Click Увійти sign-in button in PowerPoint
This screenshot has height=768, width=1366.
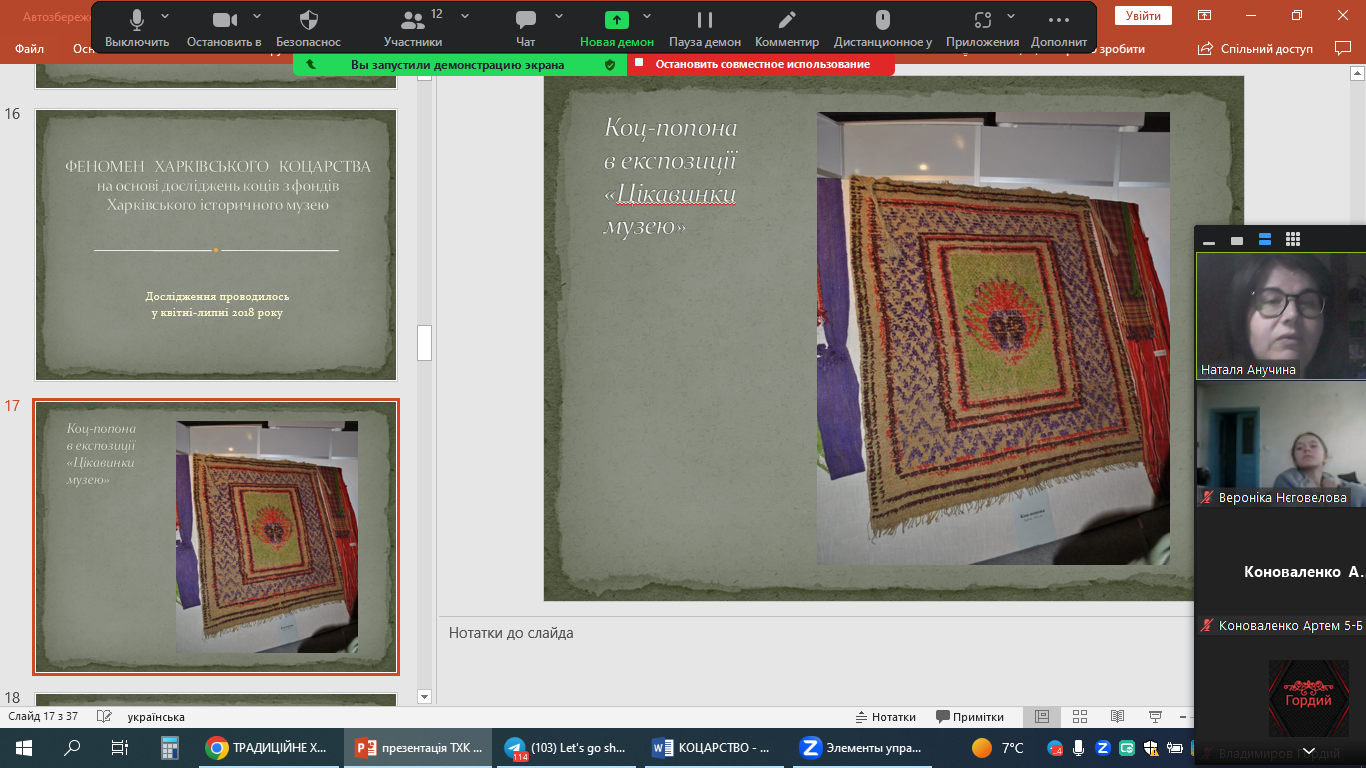coord(1143,16)
